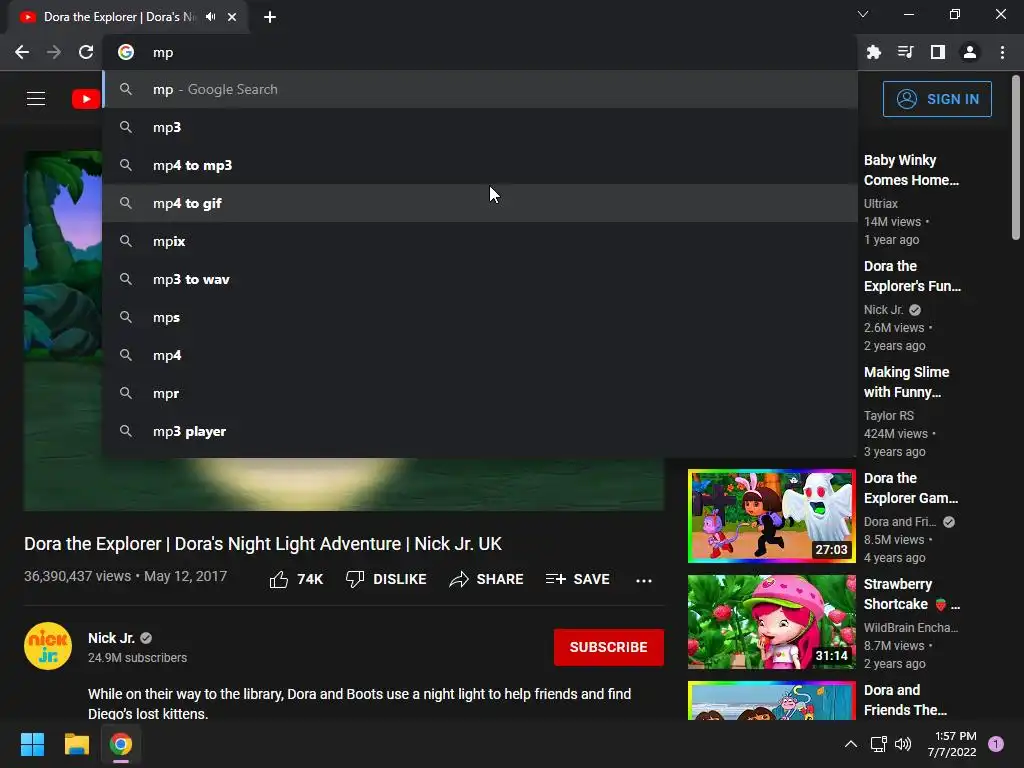Open the Chrome profile avatar icon
This screenshot has width=1024, height=768.
pos(970,52)
